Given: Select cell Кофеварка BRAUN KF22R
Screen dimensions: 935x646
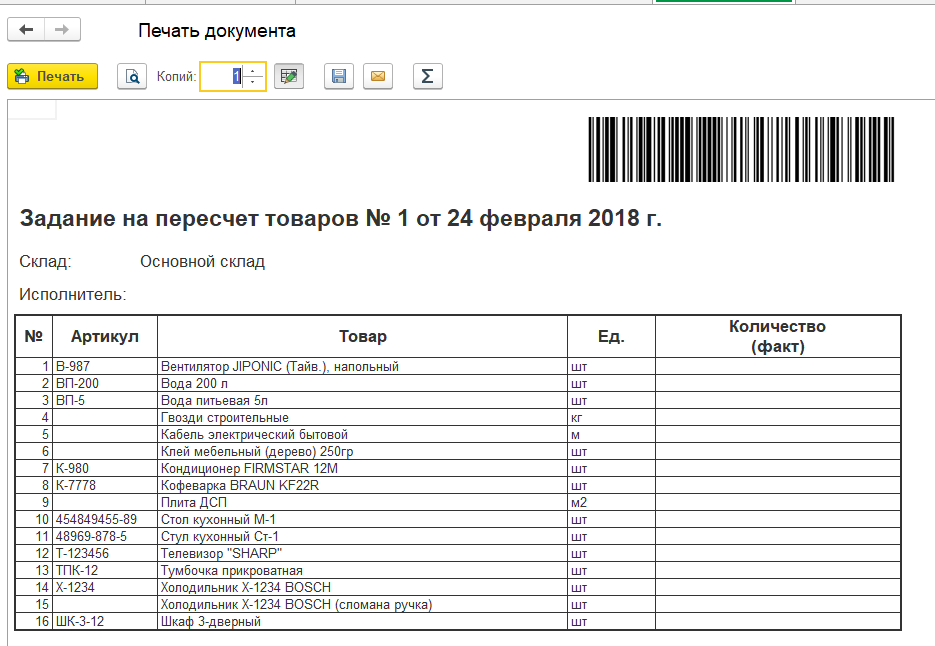Looking at the screenshot, I should (x=363, y=486).
